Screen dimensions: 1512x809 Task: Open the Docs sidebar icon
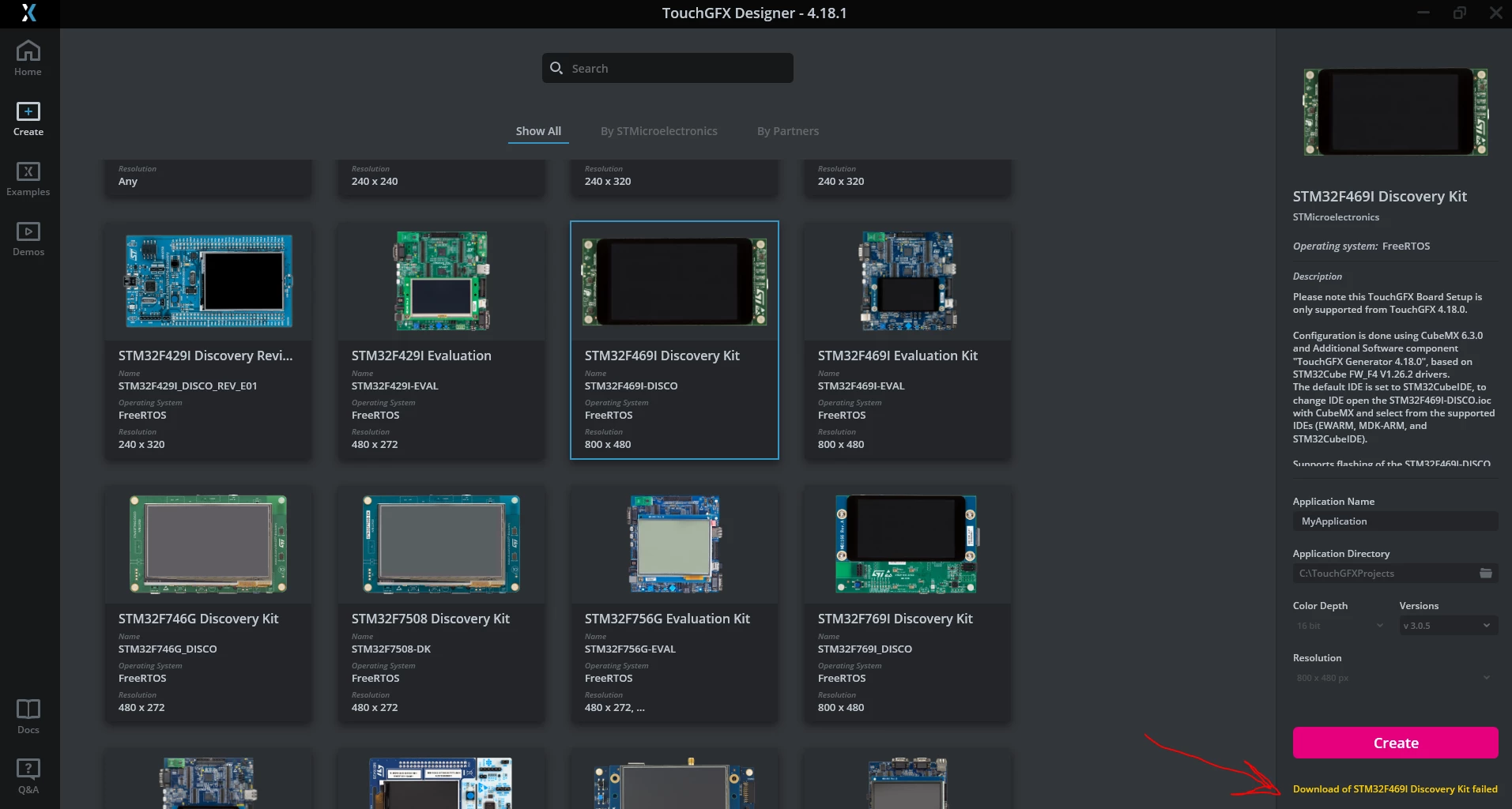pos(28,717)
